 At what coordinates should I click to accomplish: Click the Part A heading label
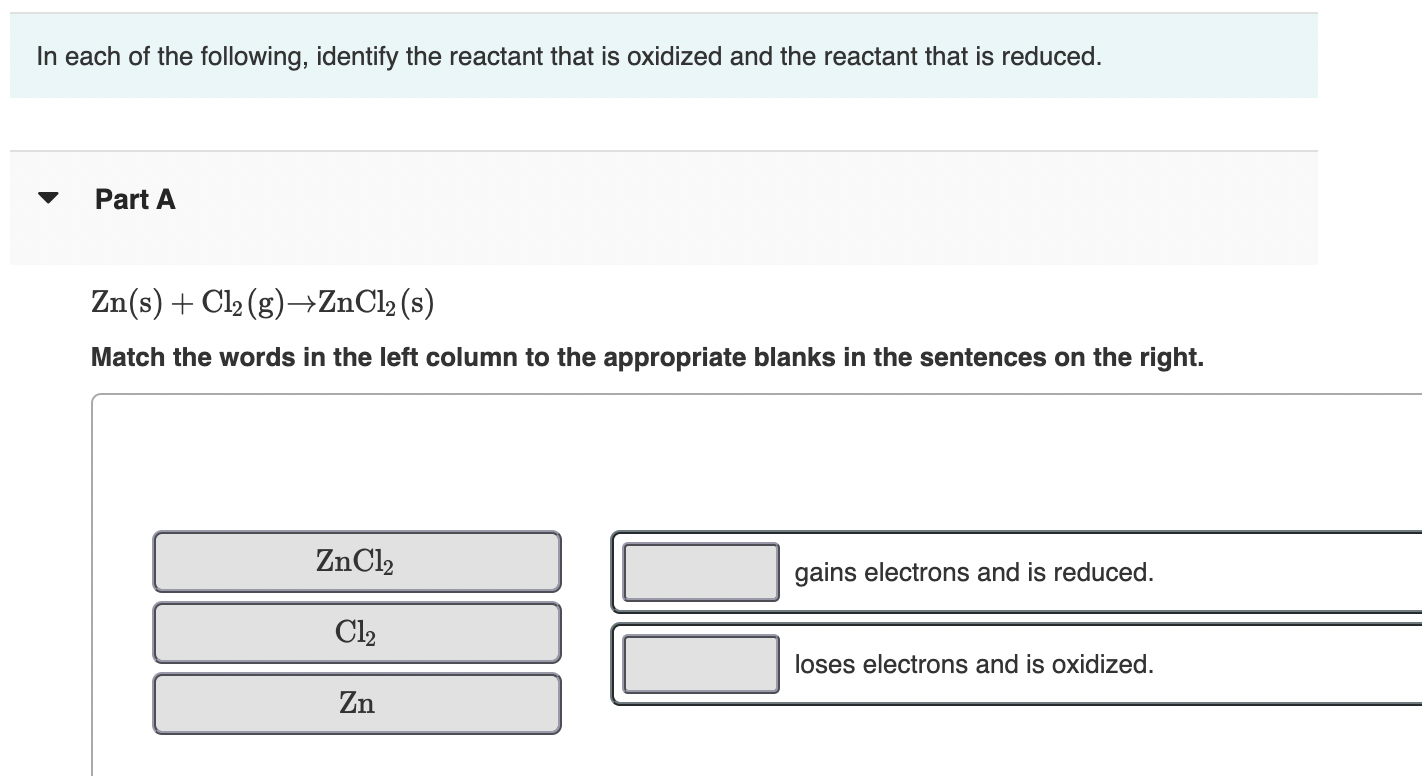point(134,199)
